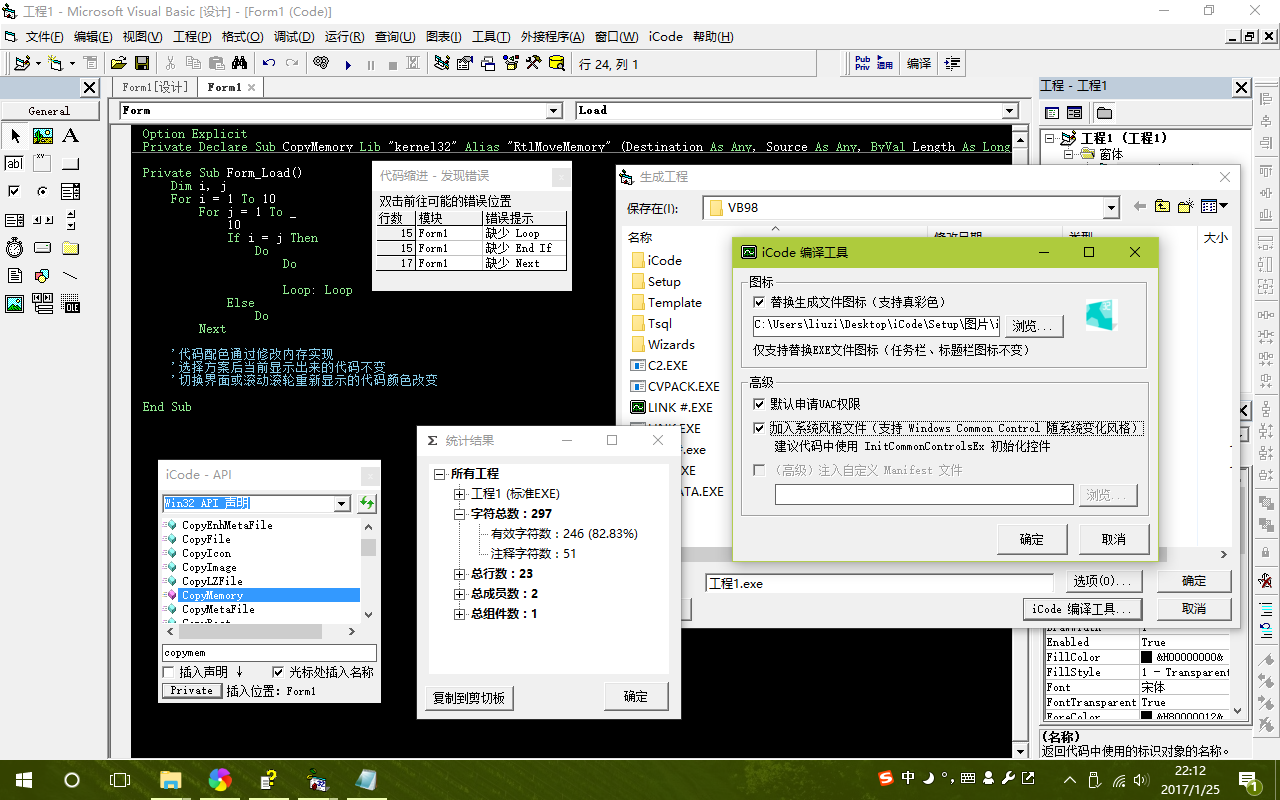Collapse the 字符总数 : 297 node
Image resolution: width=1280 pixels, height=800 pixels.
(459, 514)
